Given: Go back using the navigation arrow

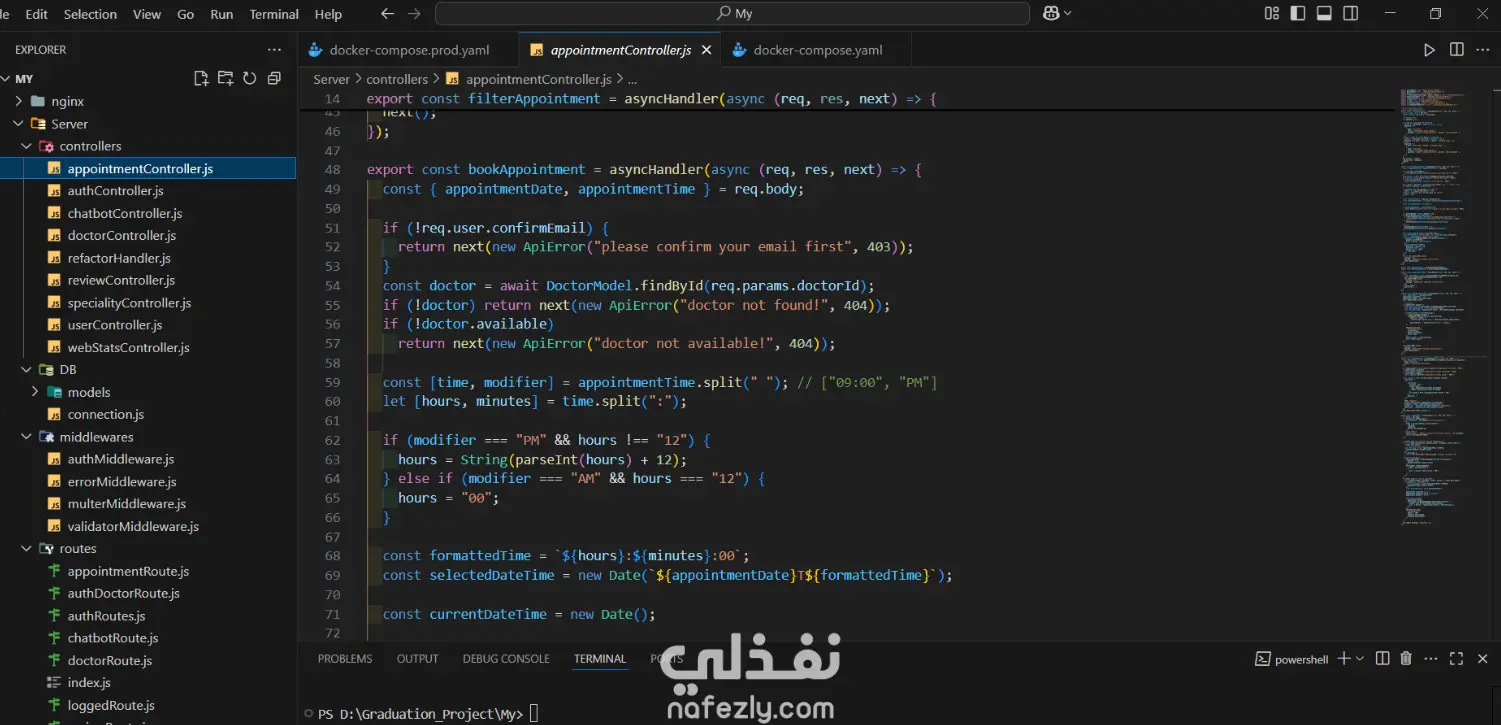Looking at the screenshot, I should [x=388, y=14].
